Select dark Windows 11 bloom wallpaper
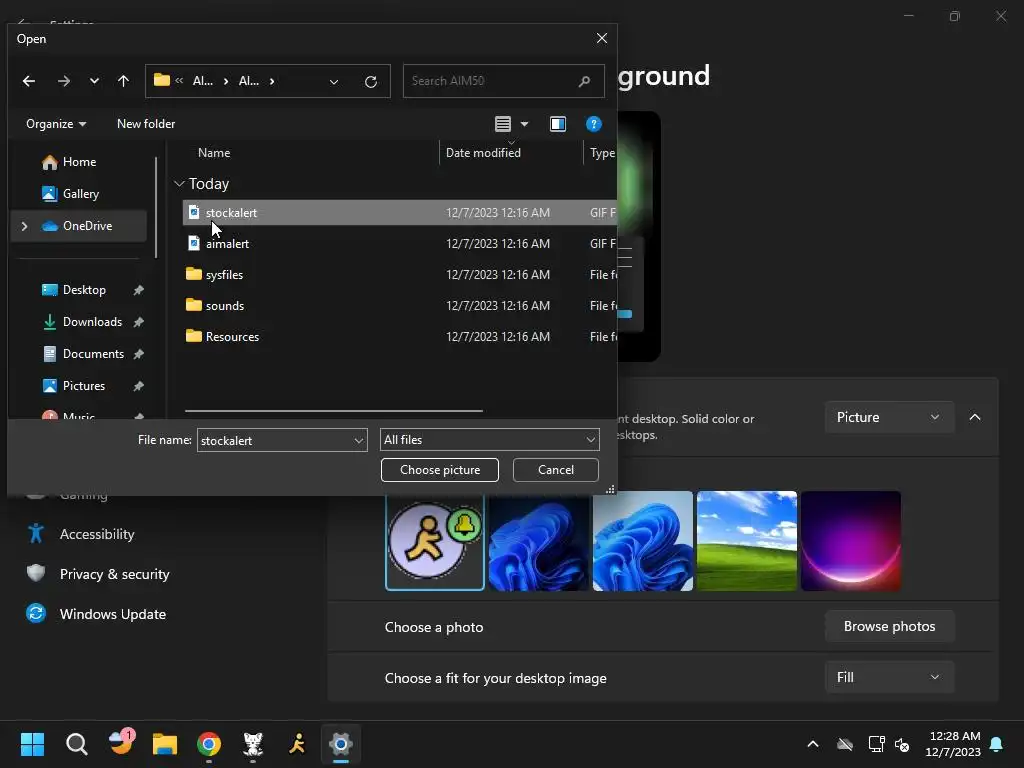 click(x=539, y=541)
